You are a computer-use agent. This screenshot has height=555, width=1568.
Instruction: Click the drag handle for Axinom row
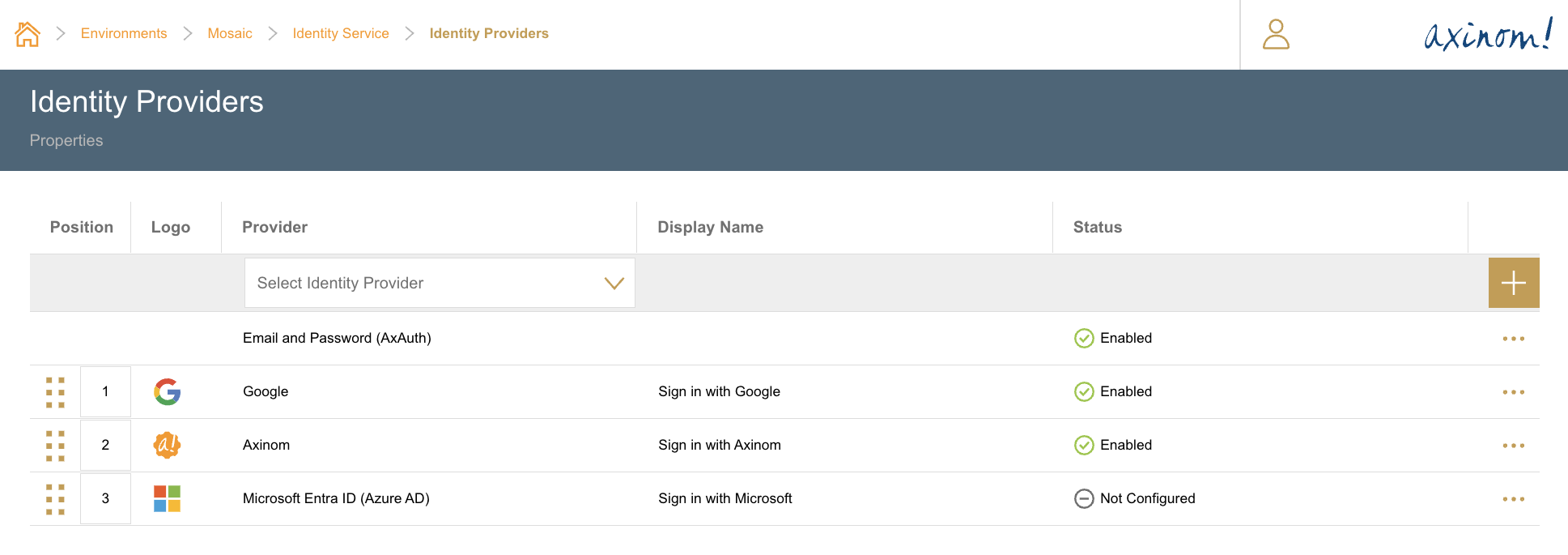55,446
